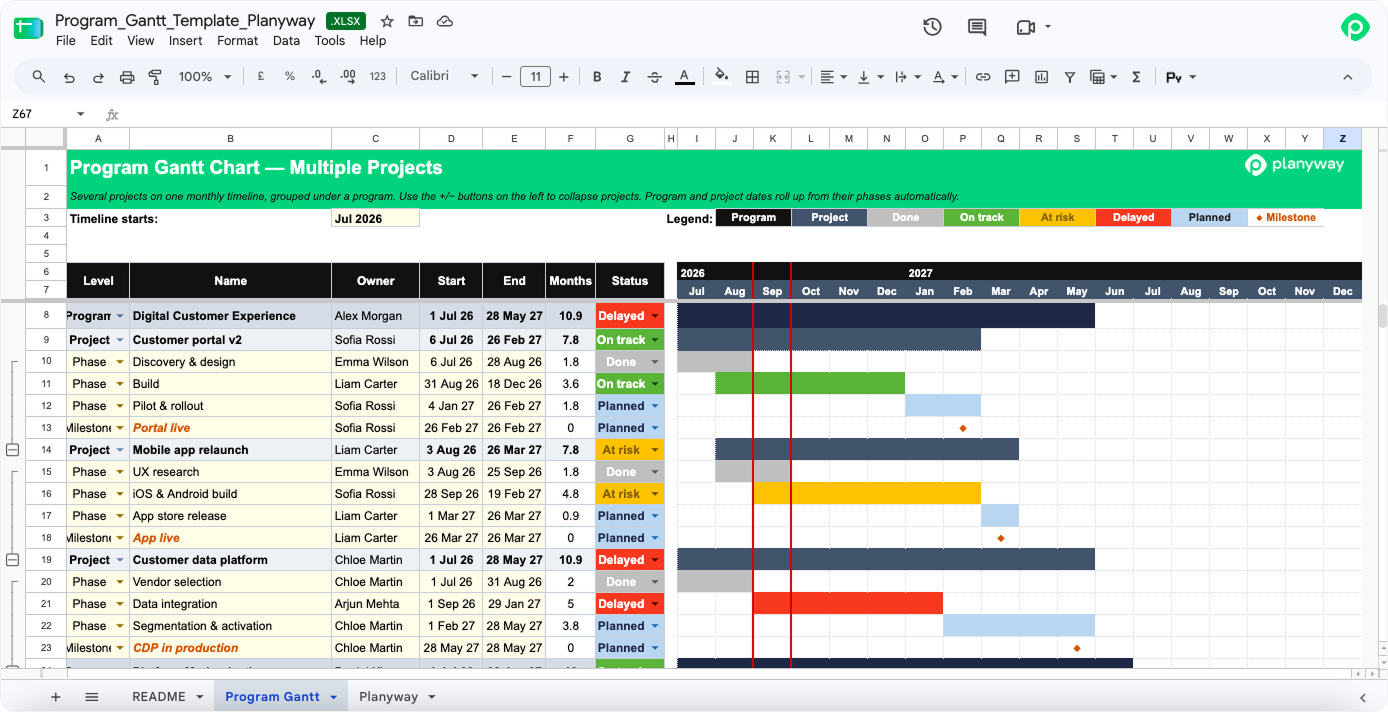Open the zoom 100% dropdown
The height and width of the screenshot is (712, 1388).
coord(205,77)
